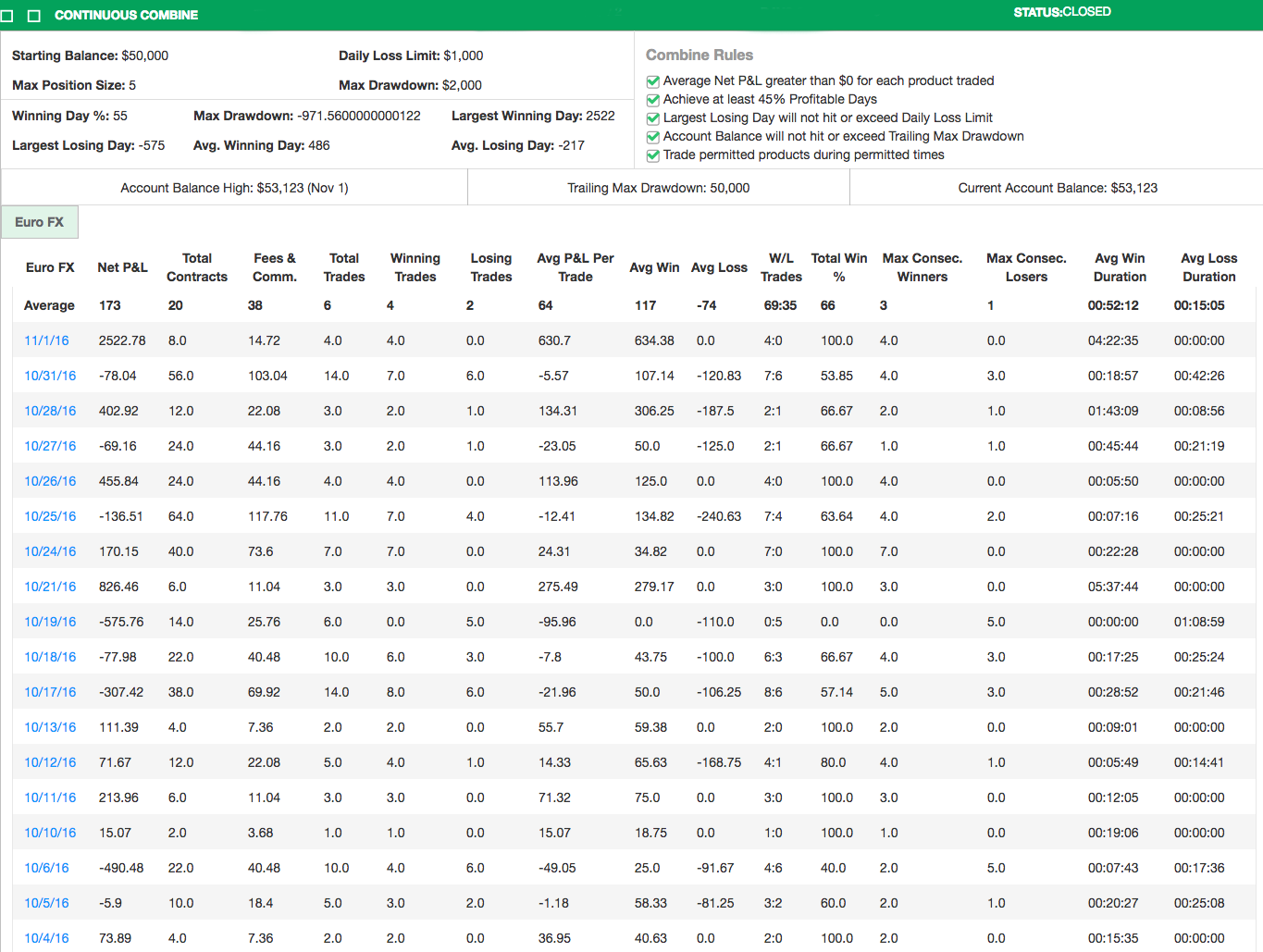The height and width of the screenshot is (952, 1263).
Task: Toggle the Trade permitted products checkbox
Action: coord(653,155)
